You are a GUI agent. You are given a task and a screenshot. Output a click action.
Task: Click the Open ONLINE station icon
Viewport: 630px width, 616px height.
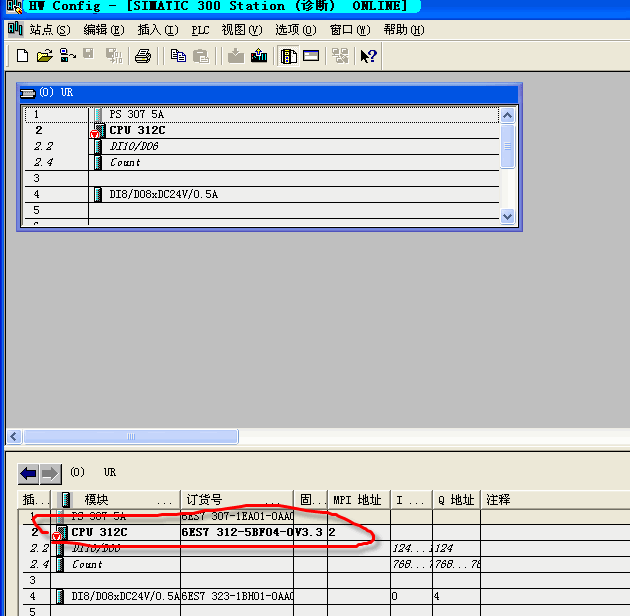tap(67, 56)
